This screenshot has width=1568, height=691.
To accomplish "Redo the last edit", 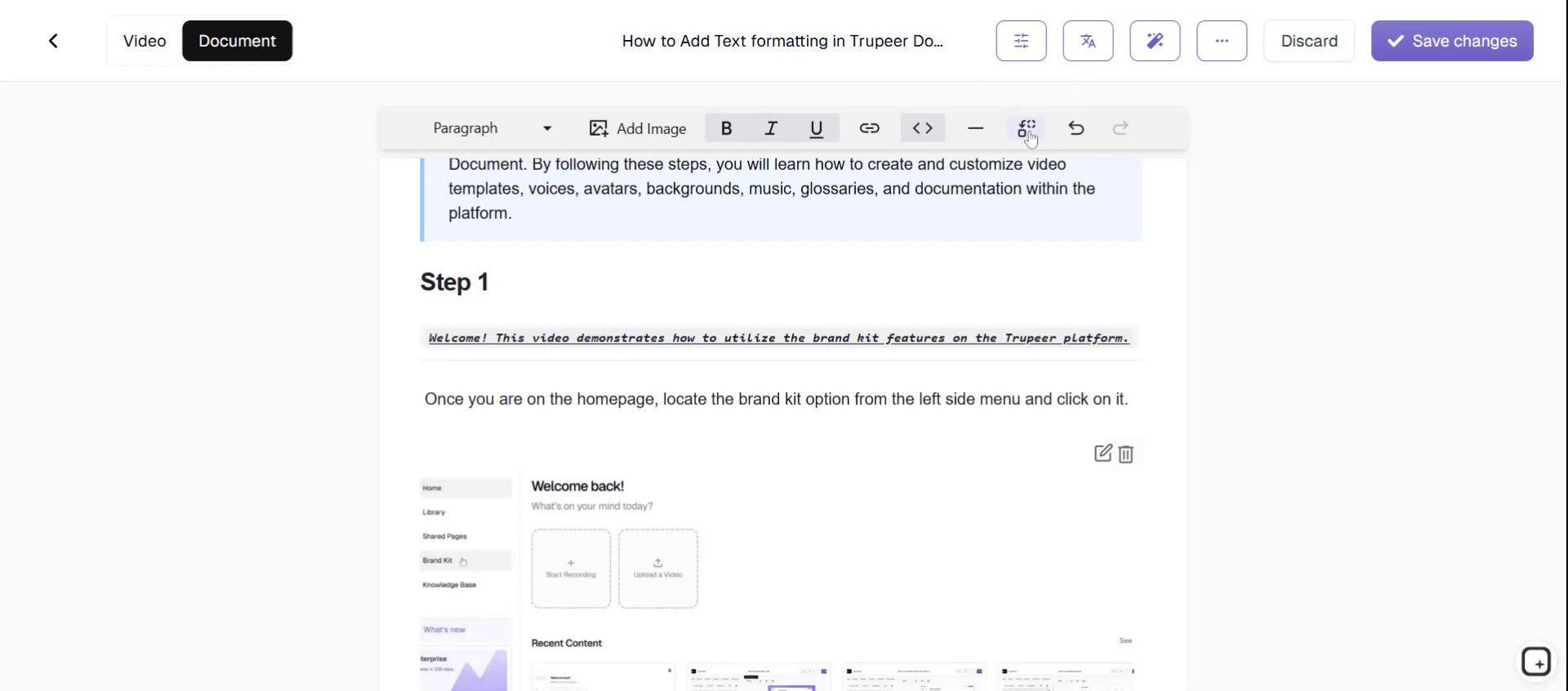I will [1120, 128].
